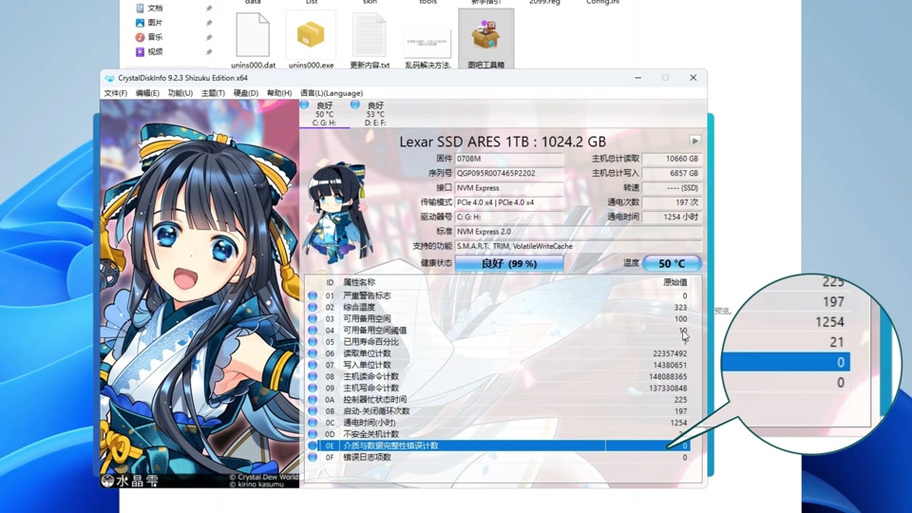Screen dimensions: 912x513
Task: Click the 良好 (99 %) health status button
Action: pos(509,263)
